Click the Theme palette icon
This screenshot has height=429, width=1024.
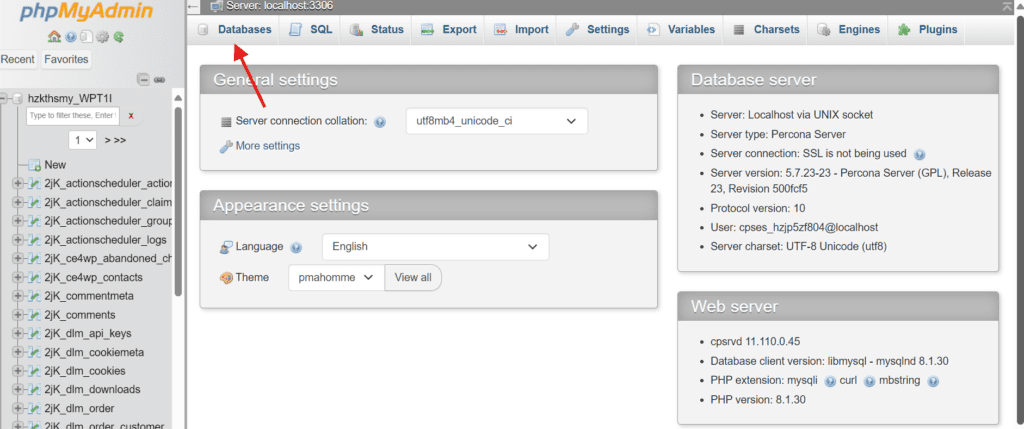pyautogui.click(x=226, y=278)
